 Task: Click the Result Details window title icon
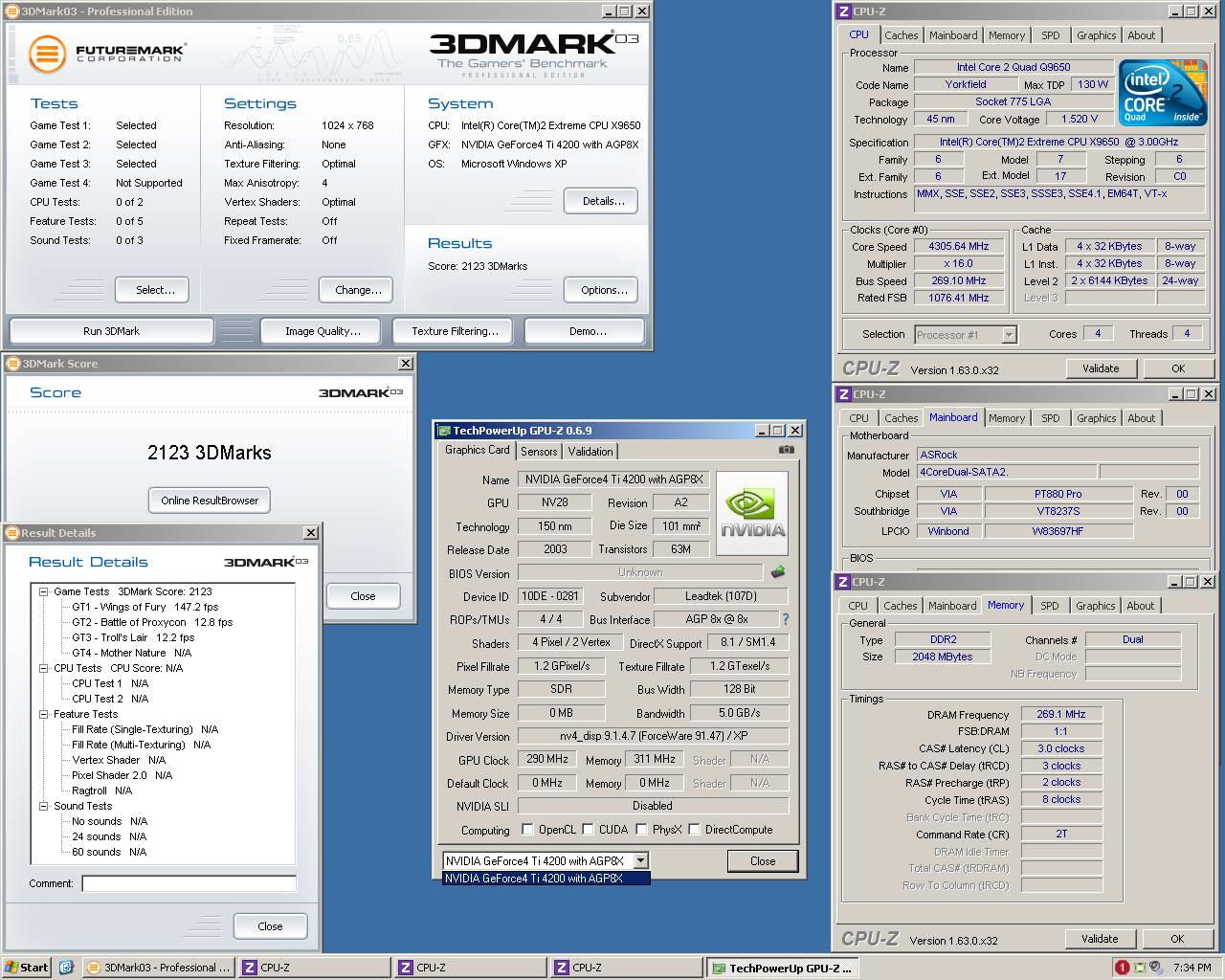(x=13, y=533)
